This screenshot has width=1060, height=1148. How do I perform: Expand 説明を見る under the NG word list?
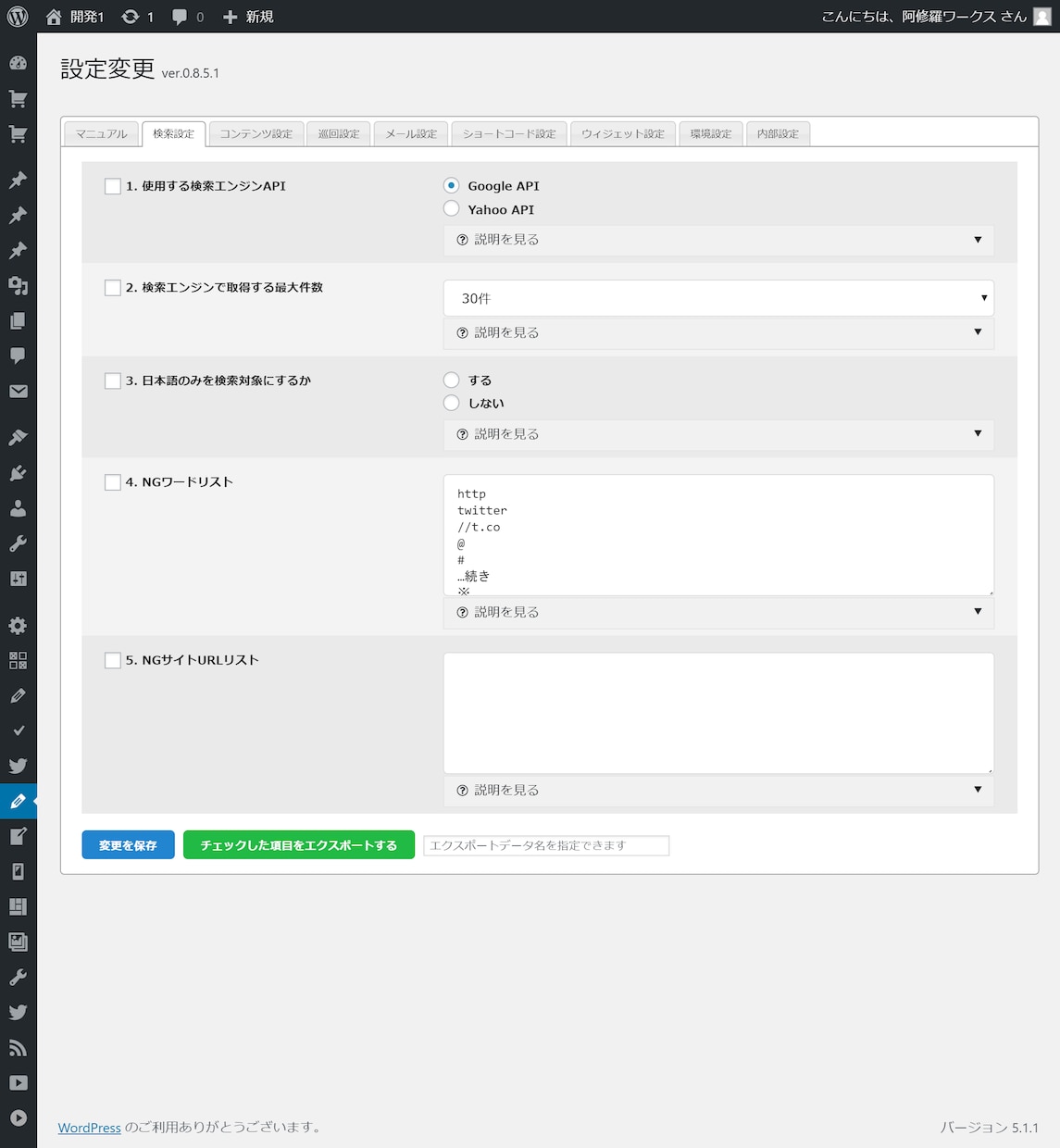[718, 612]
